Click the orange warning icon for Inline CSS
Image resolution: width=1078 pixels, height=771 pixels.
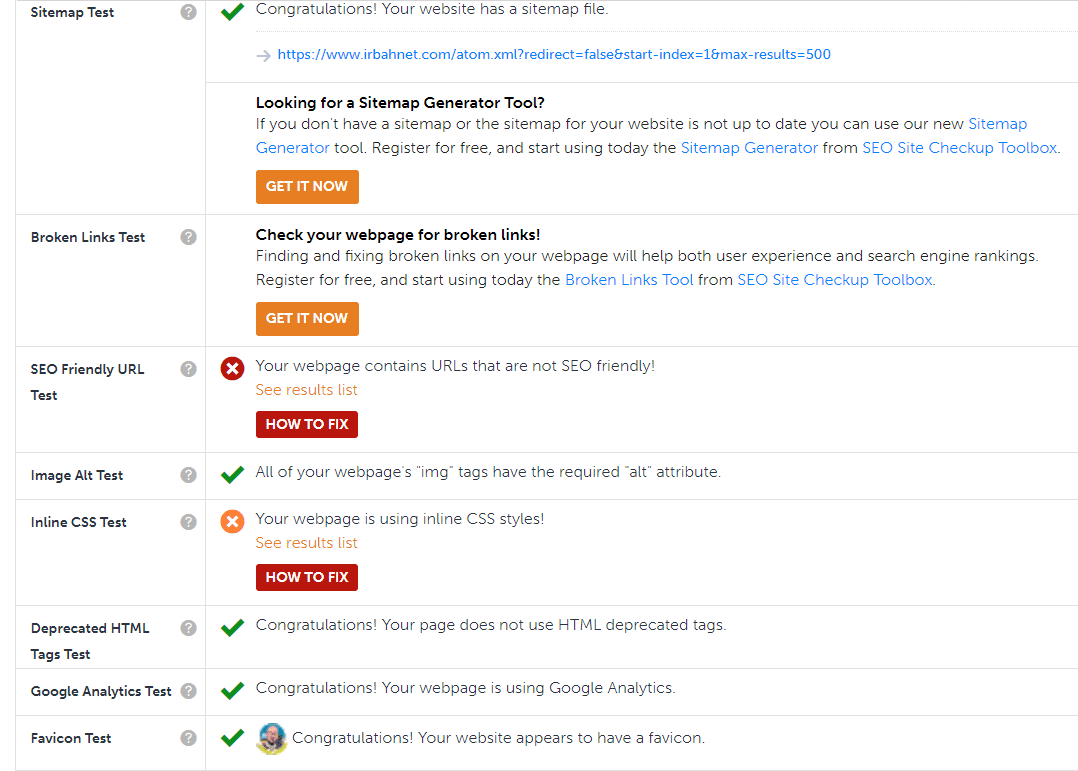click(x=232, y=522)
